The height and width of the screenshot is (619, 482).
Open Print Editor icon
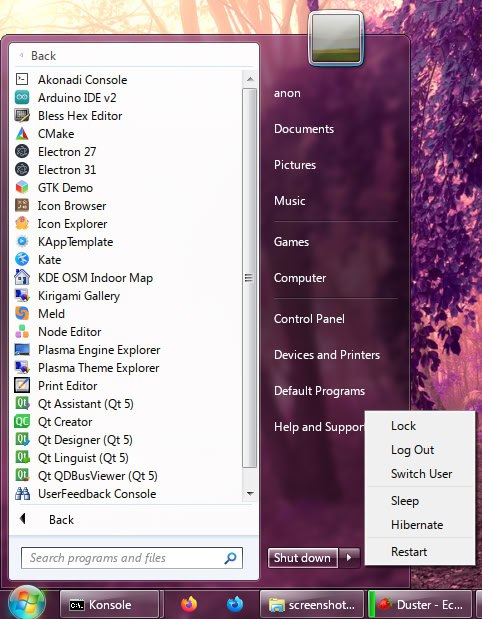pyautogui.click(x=22, y=386)
